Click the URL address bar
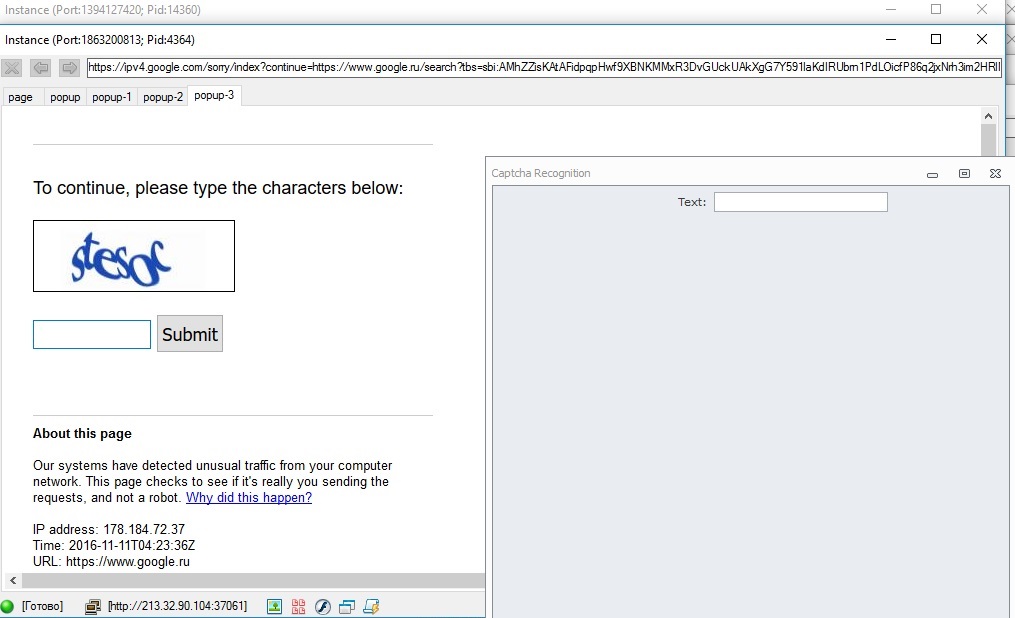 click(544, 67)
